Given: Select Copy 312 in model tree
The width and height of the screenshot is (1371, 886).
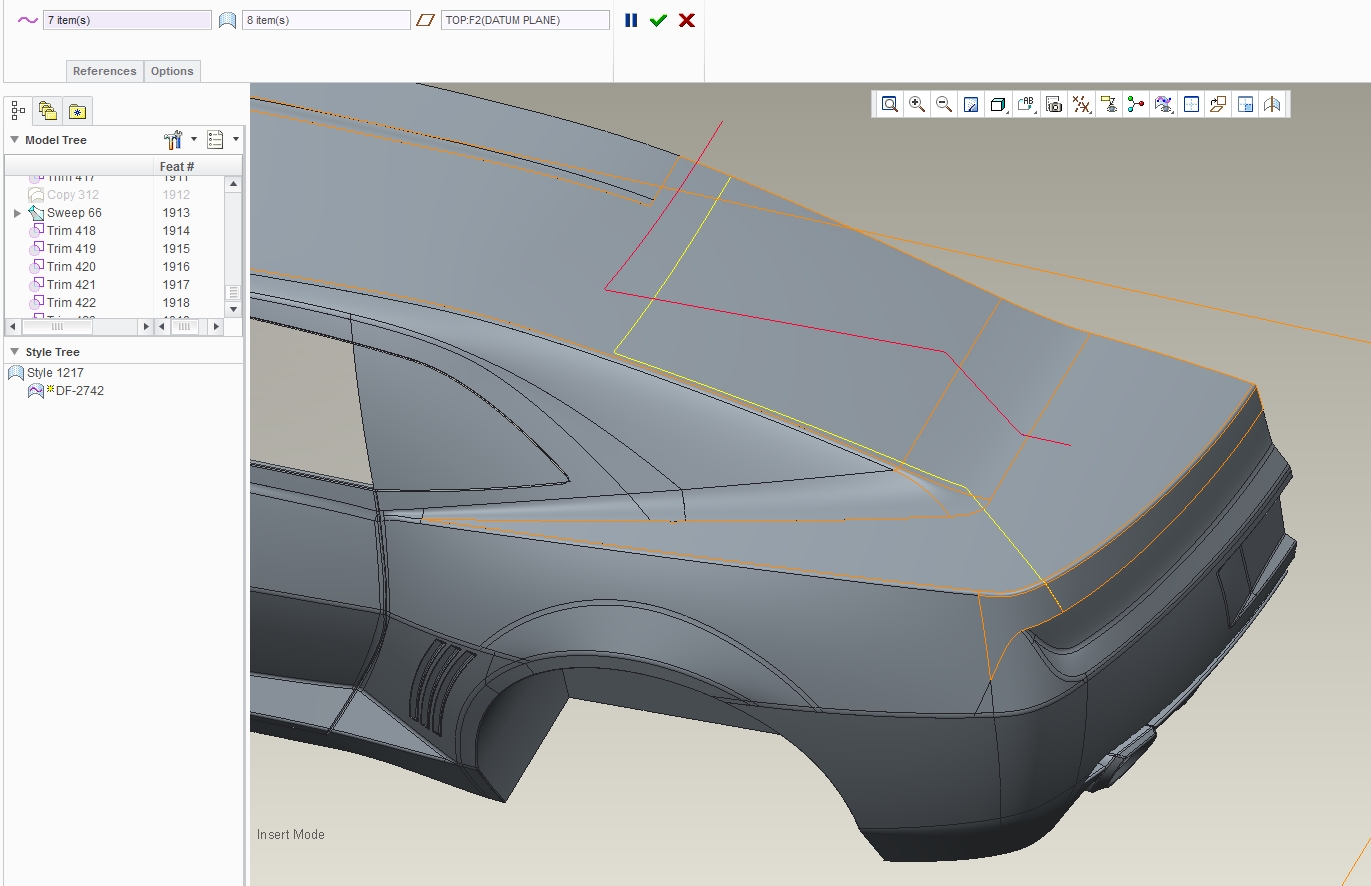Looking at the screenshot, I should click(x=73, y=195).
